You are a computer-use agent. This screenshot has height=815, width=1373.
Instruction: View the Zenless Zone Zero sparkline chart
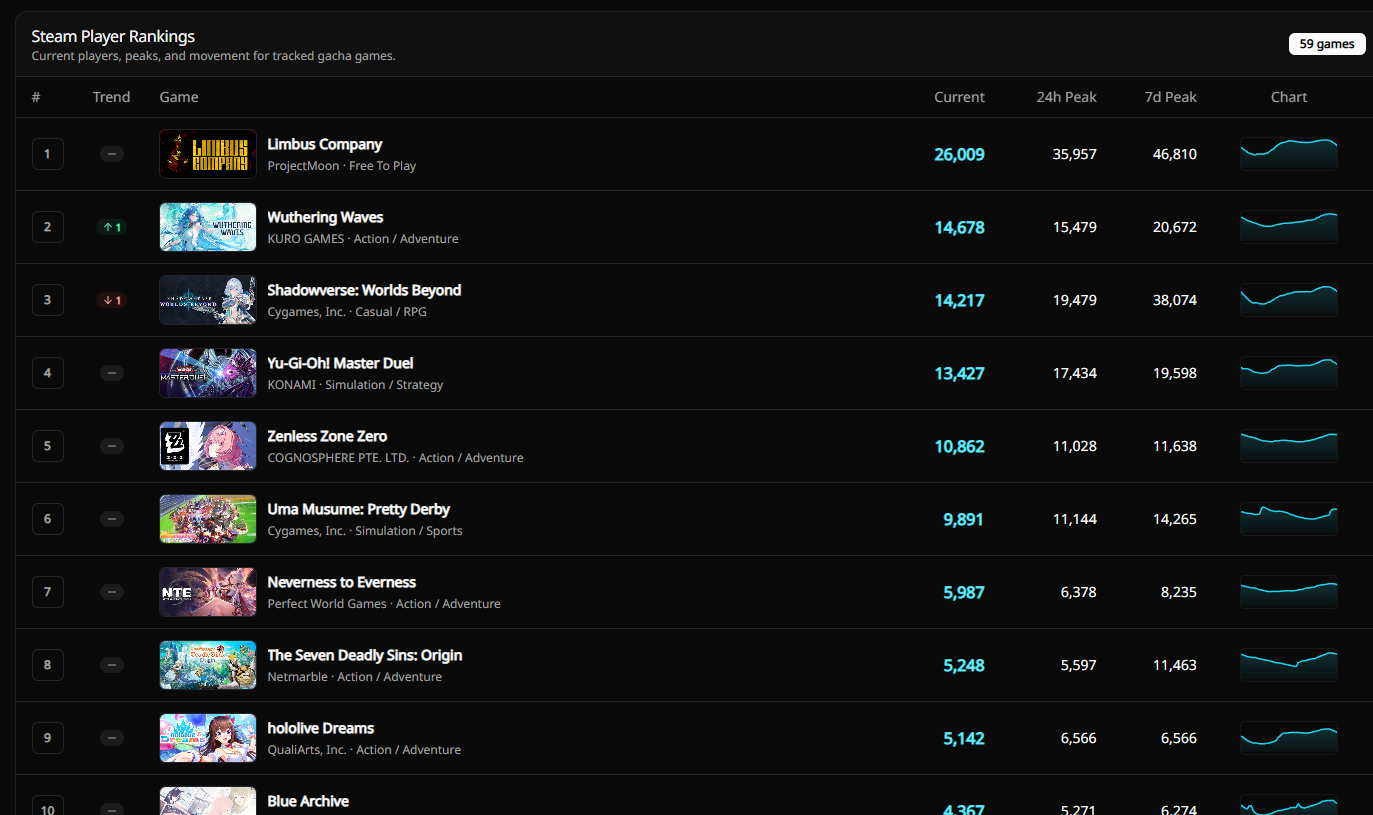(1289, 446)
